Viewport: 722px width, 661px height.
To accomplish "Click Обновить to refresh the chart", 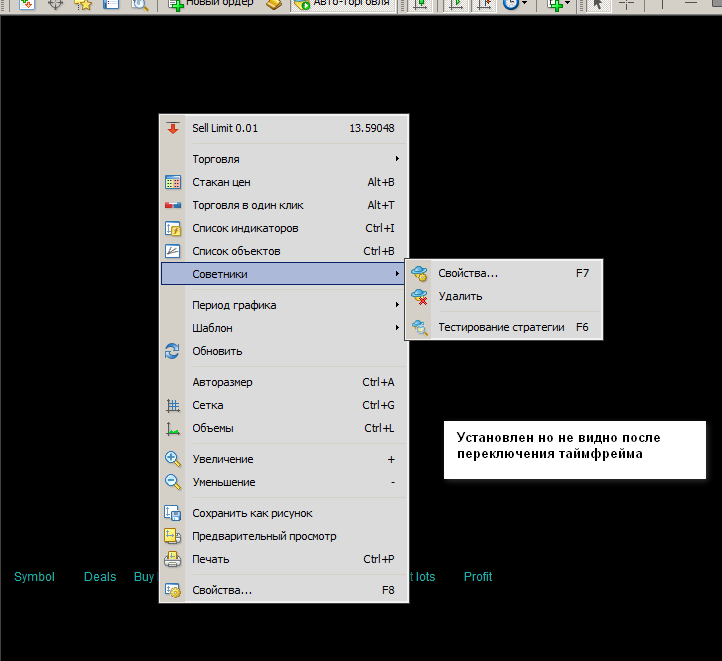I will click(x=284, y=351).
